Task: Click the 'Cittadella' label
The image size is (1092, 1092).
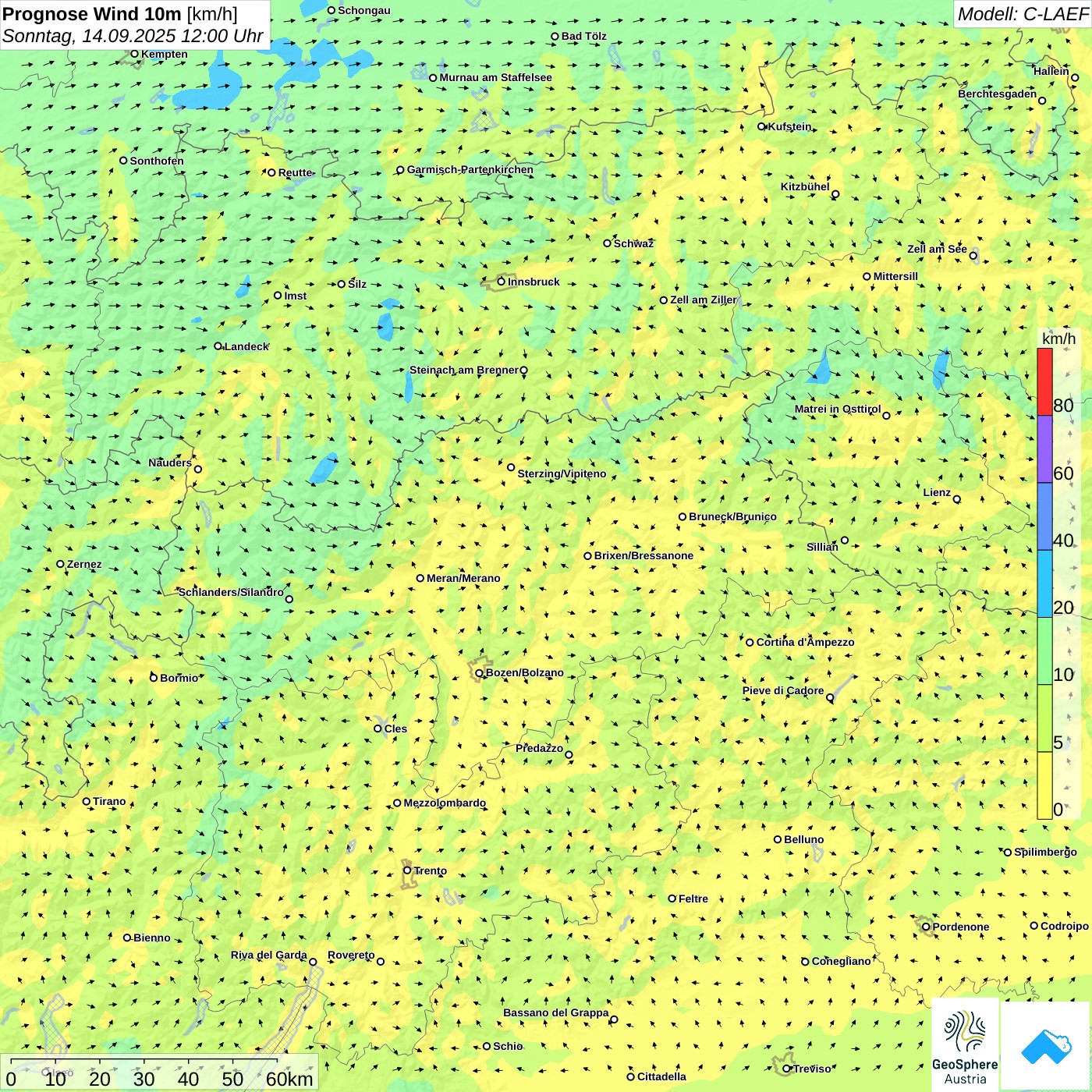Action: pos(661,1076)
